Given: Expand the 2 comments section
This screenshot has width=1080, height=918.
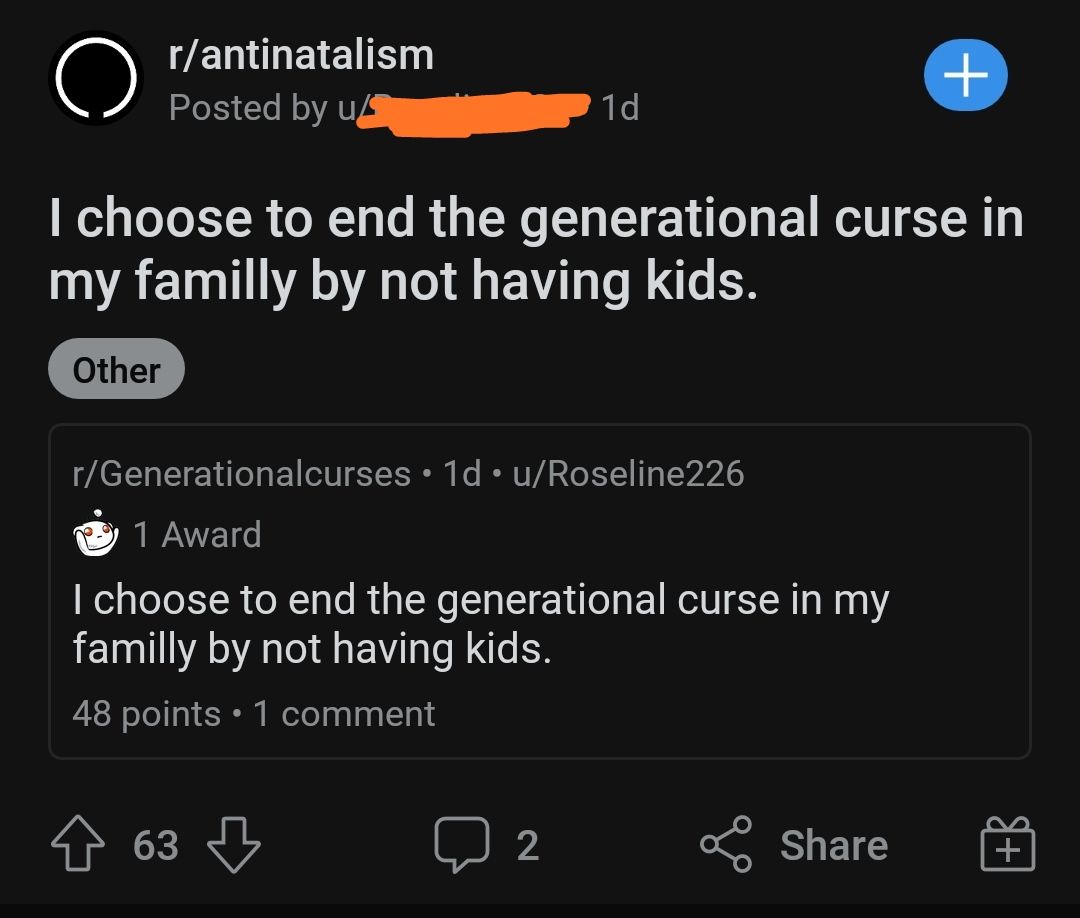Looking at the screenshot, I should (490, 845).
